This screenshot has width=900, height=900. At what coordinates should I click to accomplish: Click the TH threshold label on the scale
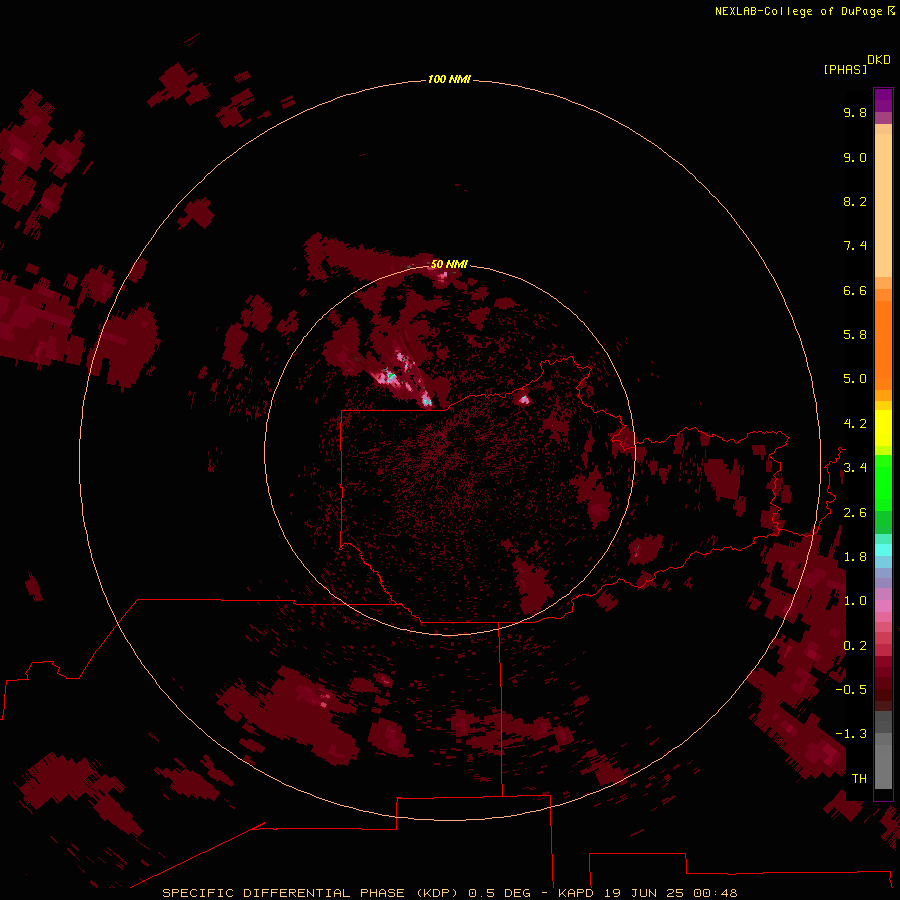point(859,779)
